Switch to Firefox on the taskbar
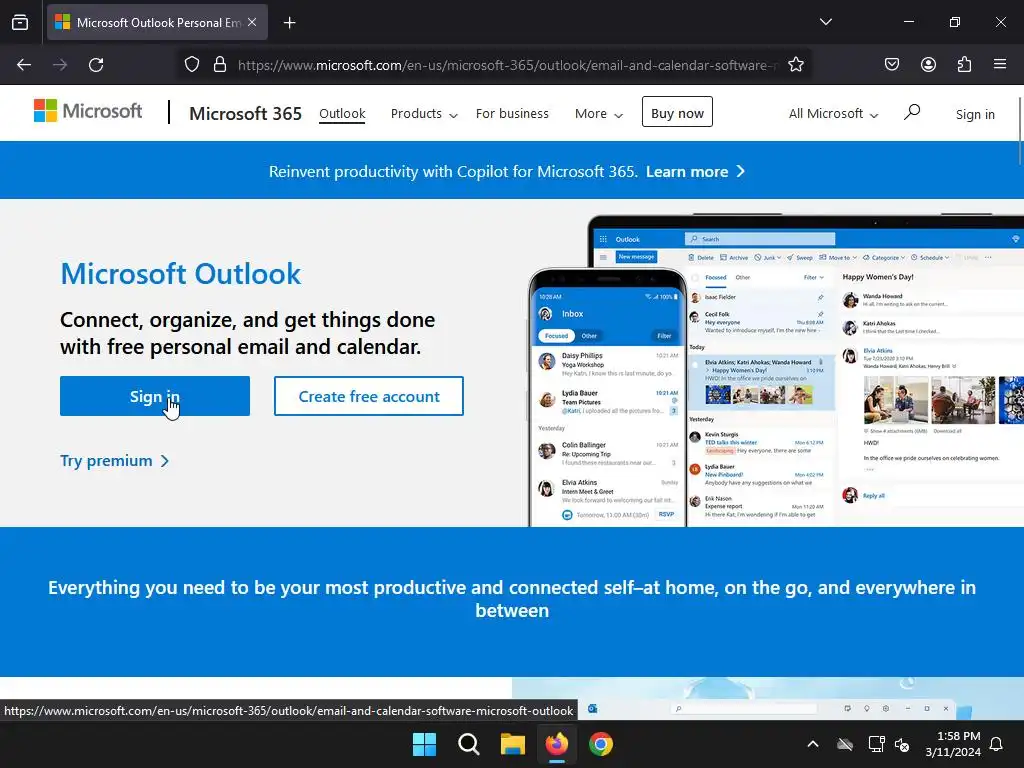This screenshot has height=768, width=1024. (x=556, y=744)
